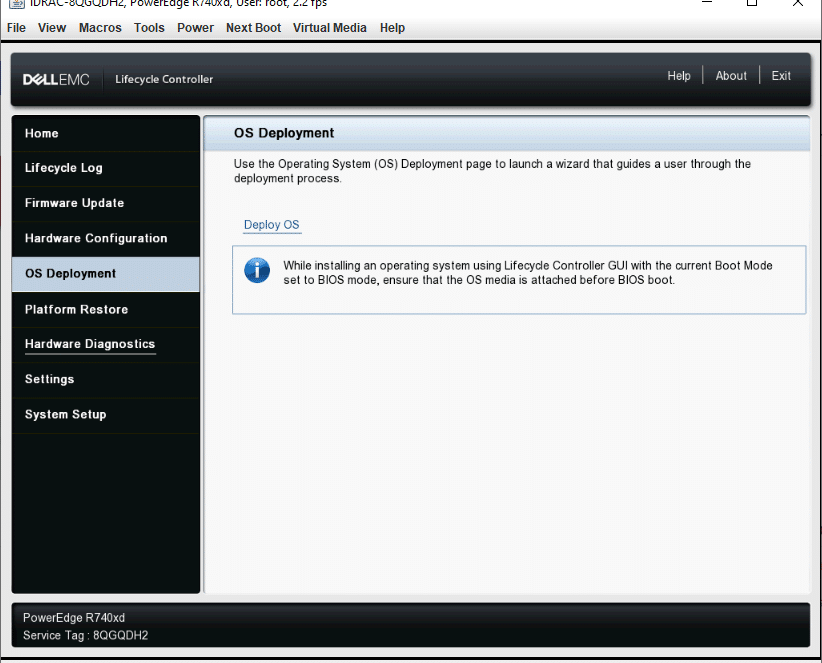The image size is (822, 663).
Task: Open the Macros menu
Action: click(100, 28)
